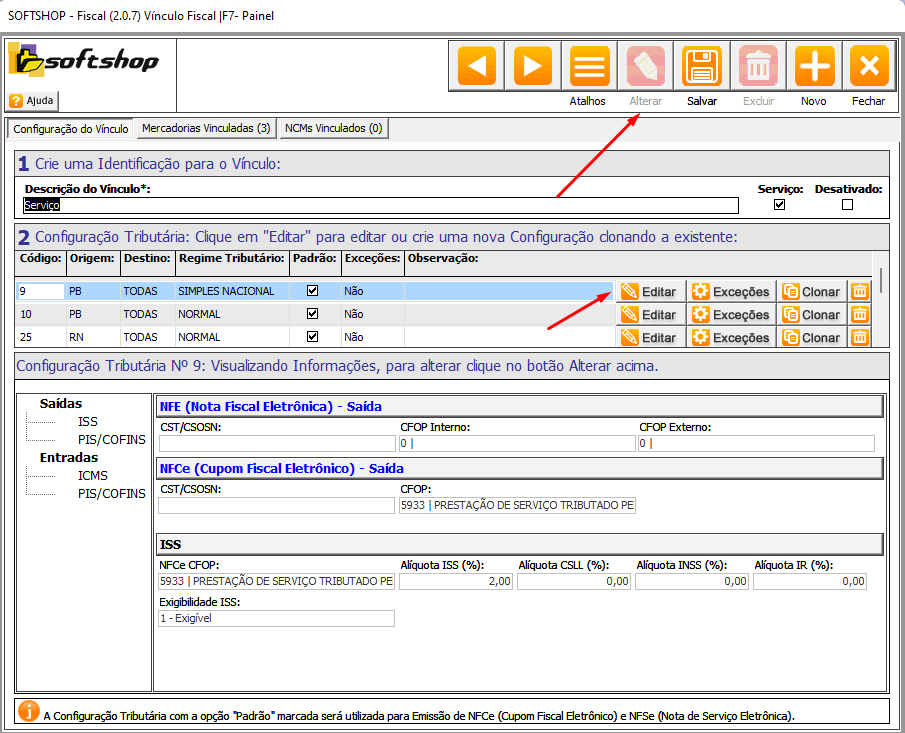This screenshot has height=733, width=905.
Task: Select ICMS under the Entradas tree
Action: coord(93,476)
